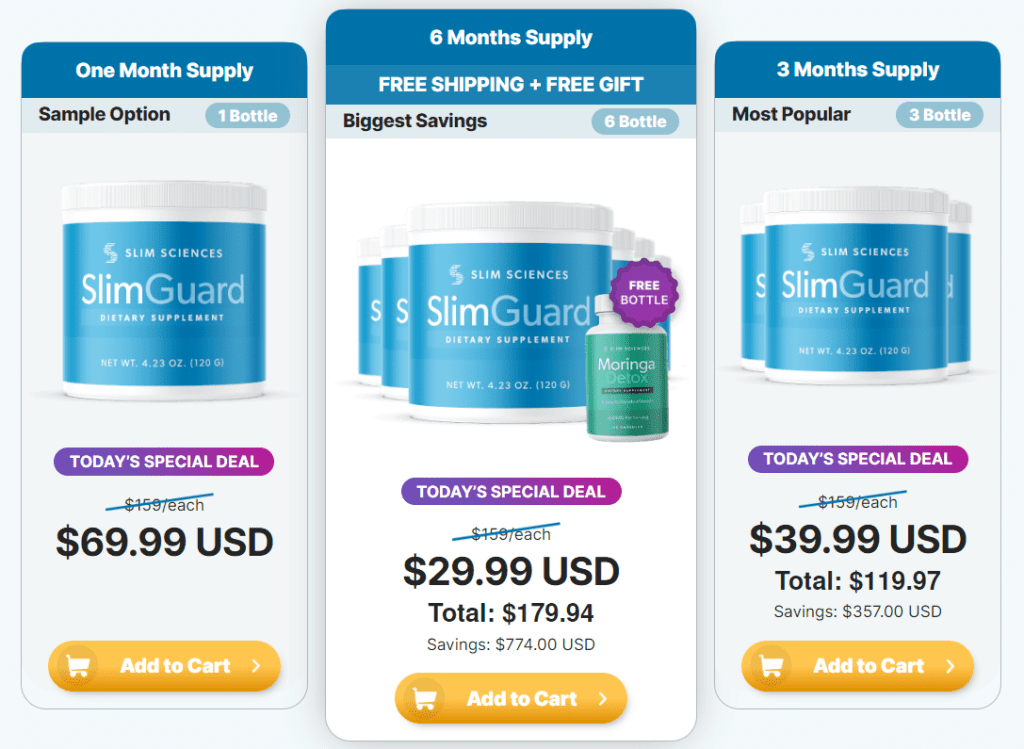Viewport: 1024px width, 749px height.
Task: Click the arrow chevron on the $39.99 Add to Cart button
Action: (950, 665)
